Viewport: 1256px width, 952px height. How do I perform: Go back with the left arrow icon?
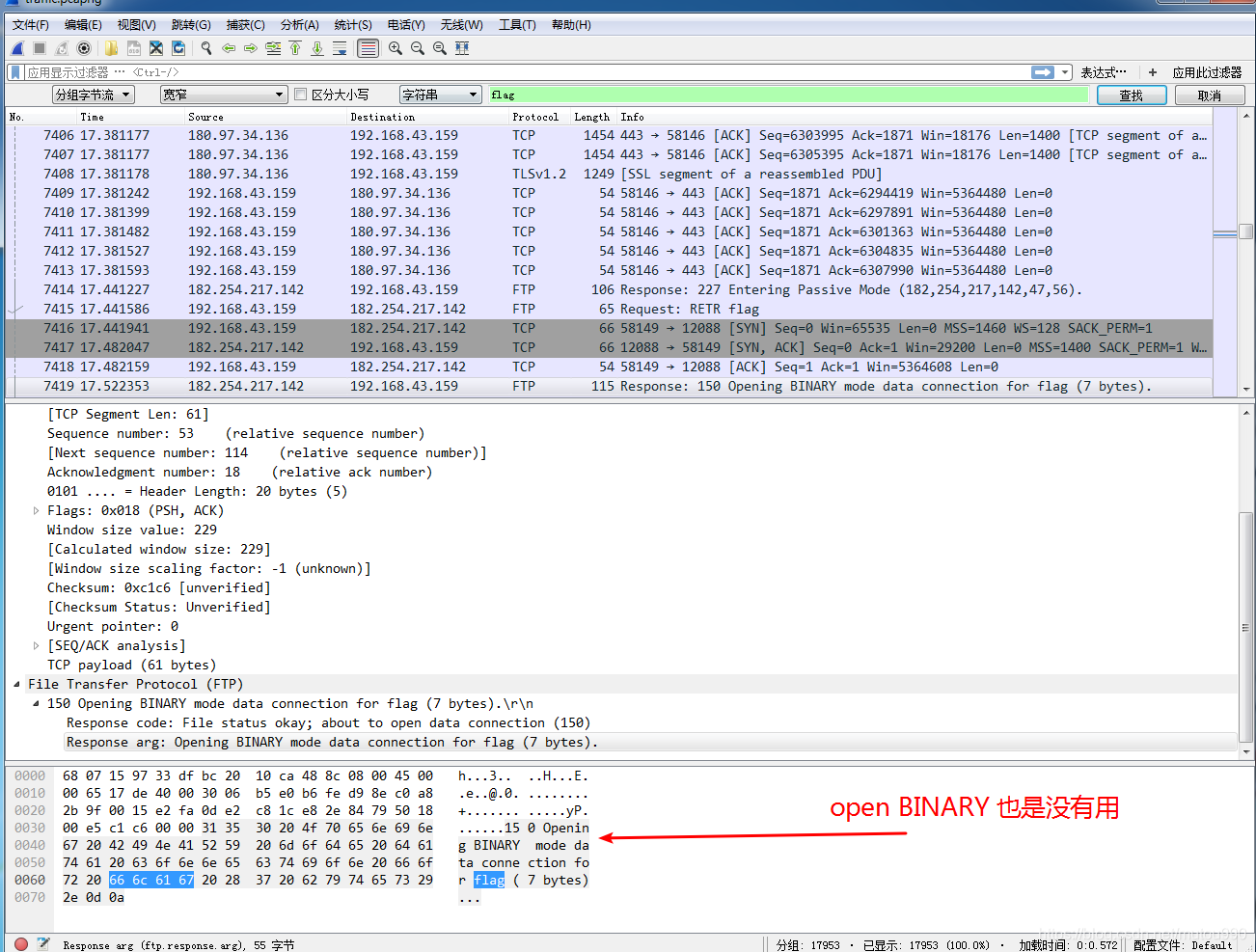229,48
